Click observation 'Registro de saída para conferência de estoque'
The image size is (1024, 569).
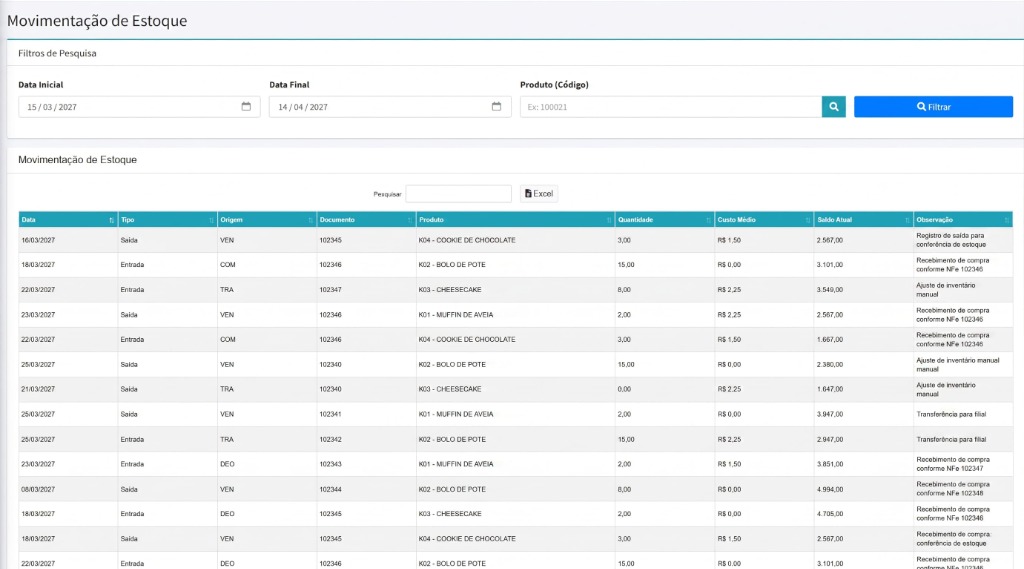[x=951, y=240]
